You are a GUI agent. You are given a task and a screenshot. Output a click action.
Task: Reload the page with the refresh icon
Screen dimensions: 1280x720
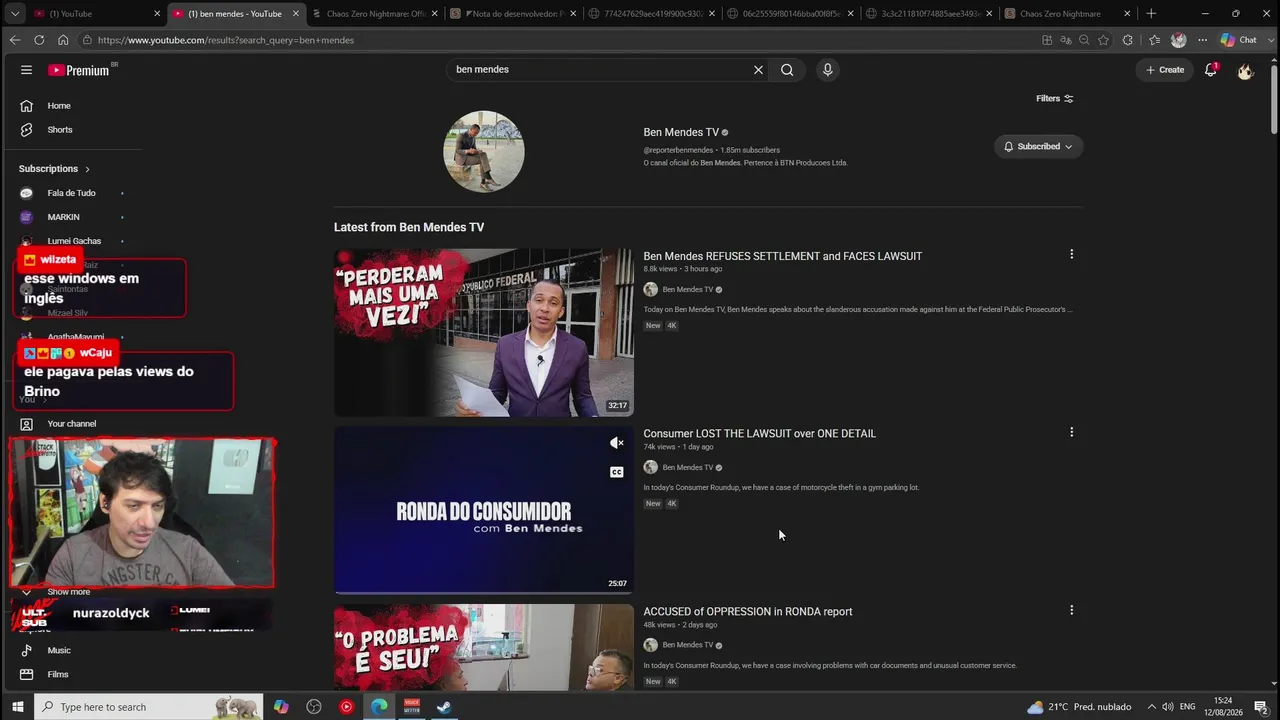click(x=39, y=40)
